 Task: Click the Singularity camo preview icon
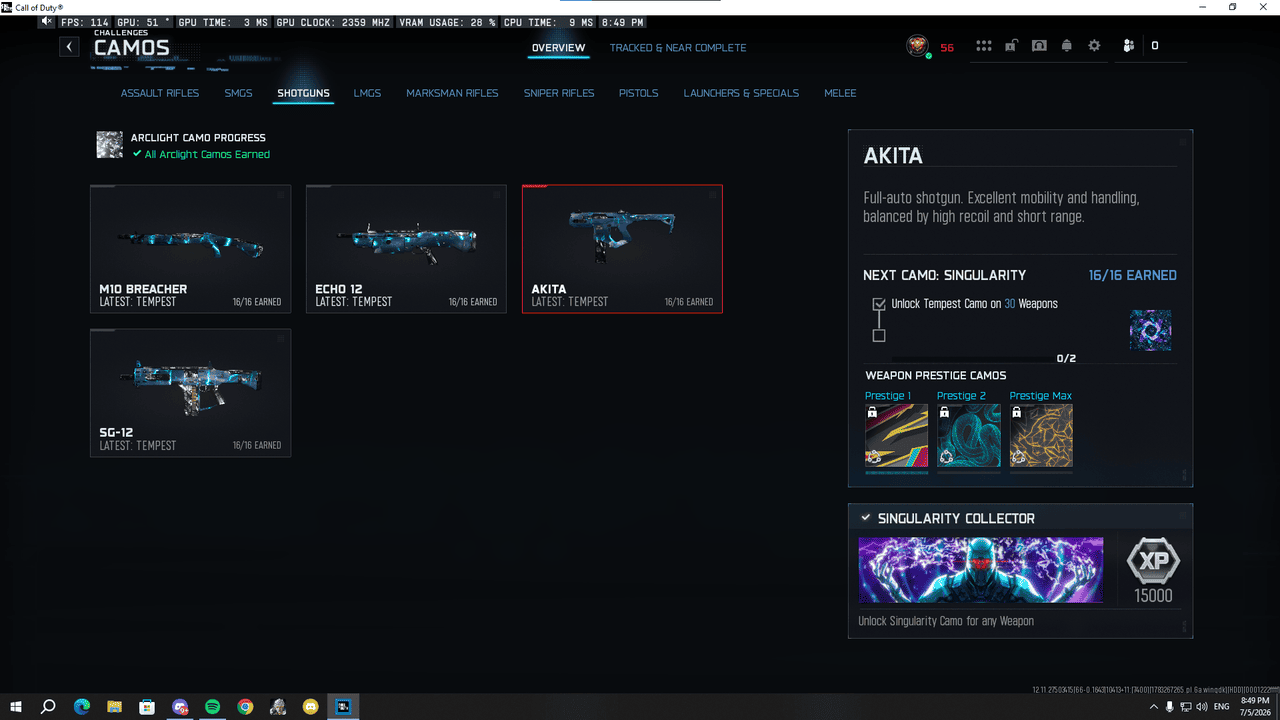(x=1150, y=330)
